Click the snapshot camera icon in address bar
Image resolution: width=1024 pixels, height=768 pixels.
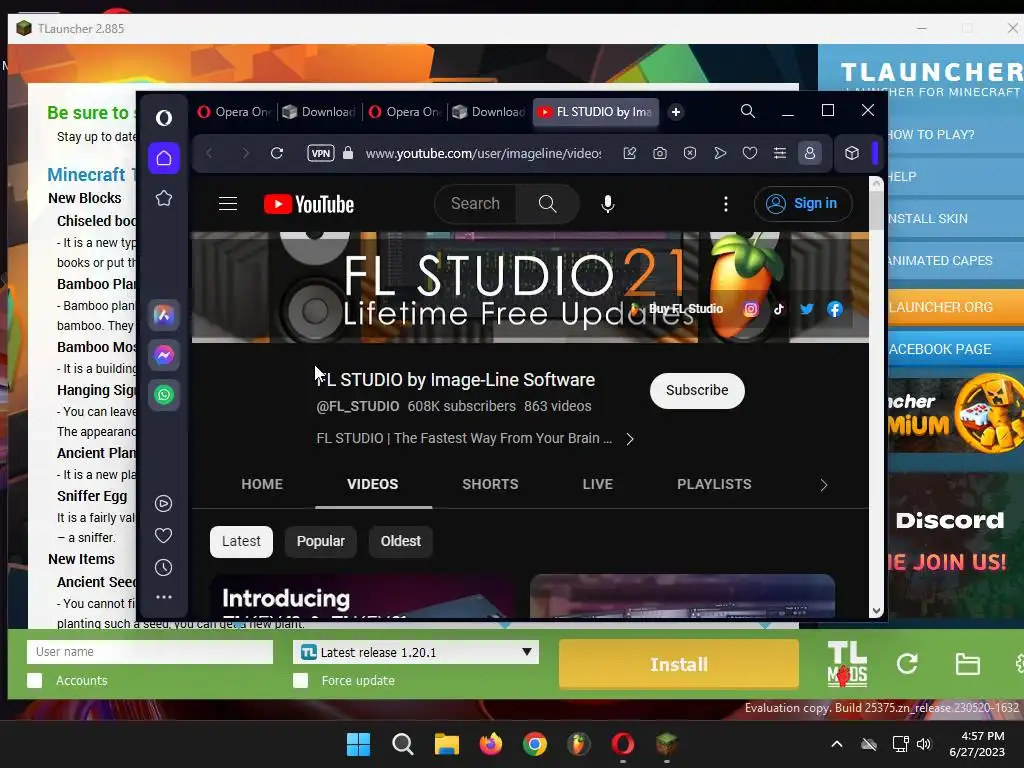point(660,153)
